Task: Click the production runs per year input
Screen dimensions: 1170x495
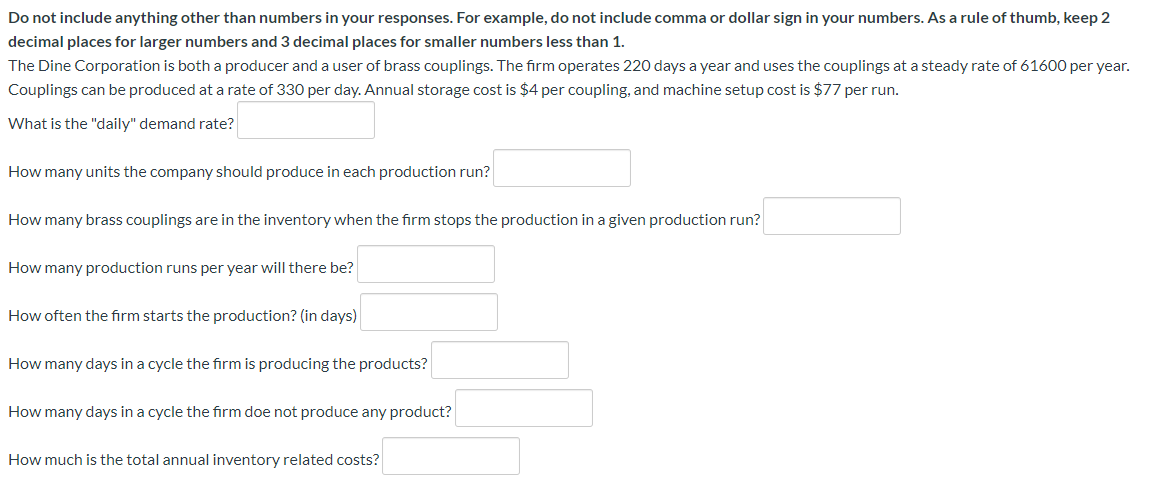Action: (x=426, y=264)
